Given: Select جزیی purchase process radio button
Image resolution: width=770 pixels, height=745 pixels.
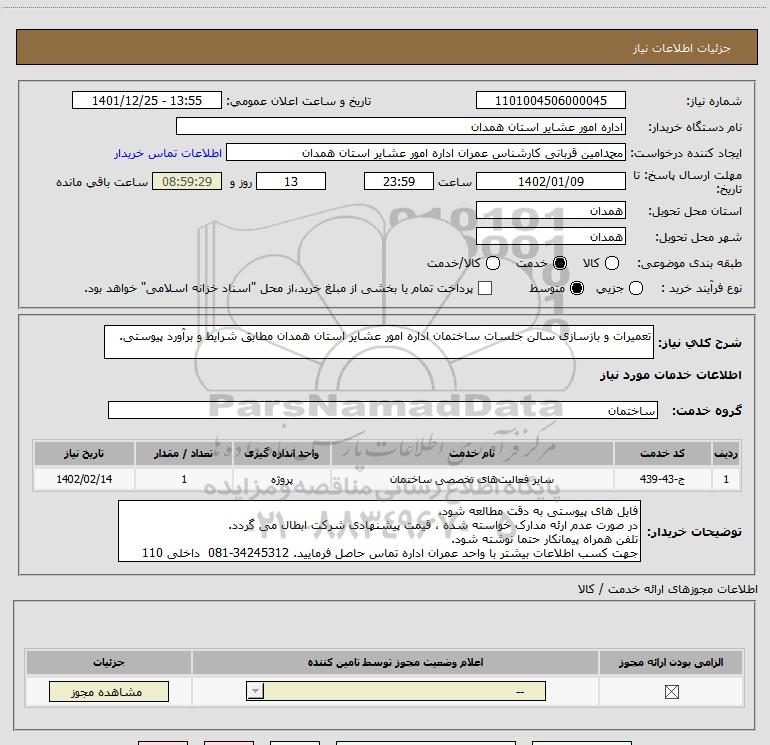Looking at the screenshot, I should coord(635,288).
